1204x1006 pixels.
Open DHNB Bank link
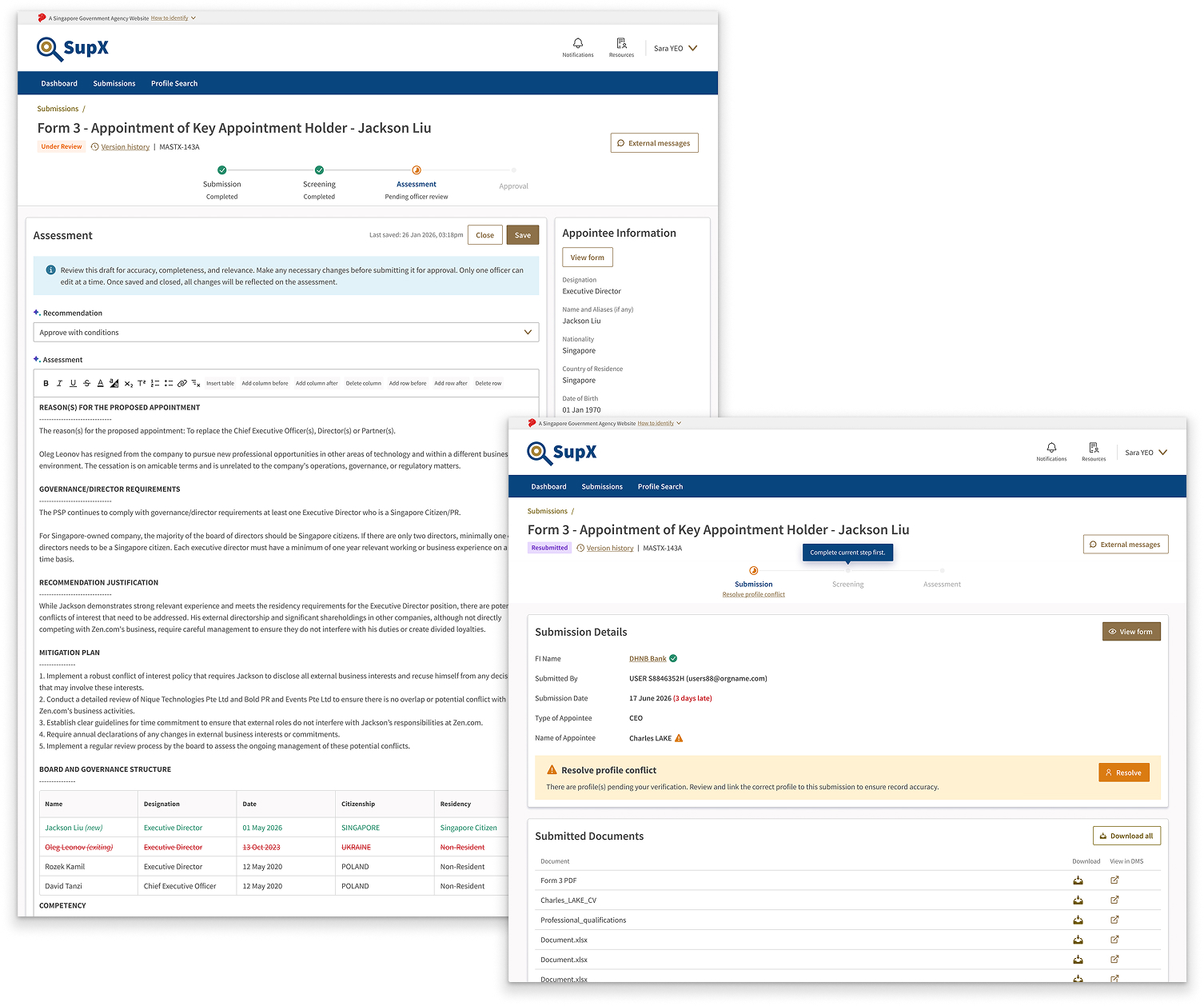(648, 659)
